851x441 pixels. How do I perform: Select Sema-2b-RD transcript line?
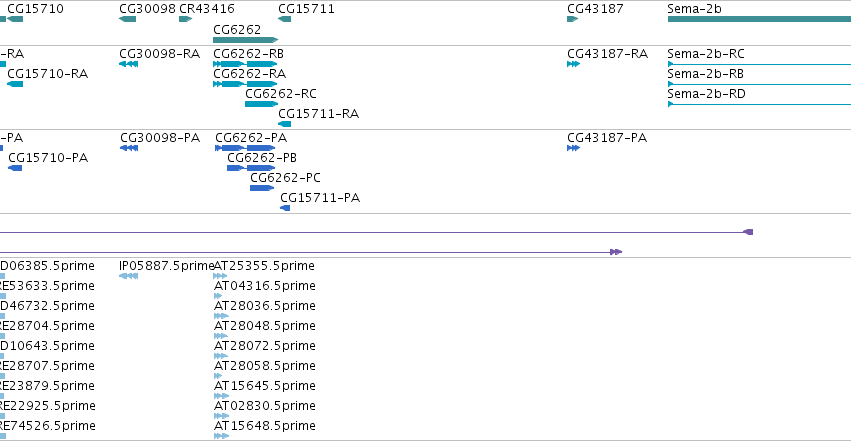point(759,104)
